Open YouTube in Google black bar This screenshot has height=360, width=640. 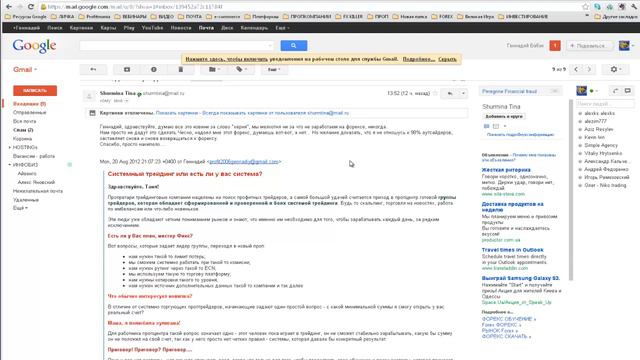coord(152,28)
